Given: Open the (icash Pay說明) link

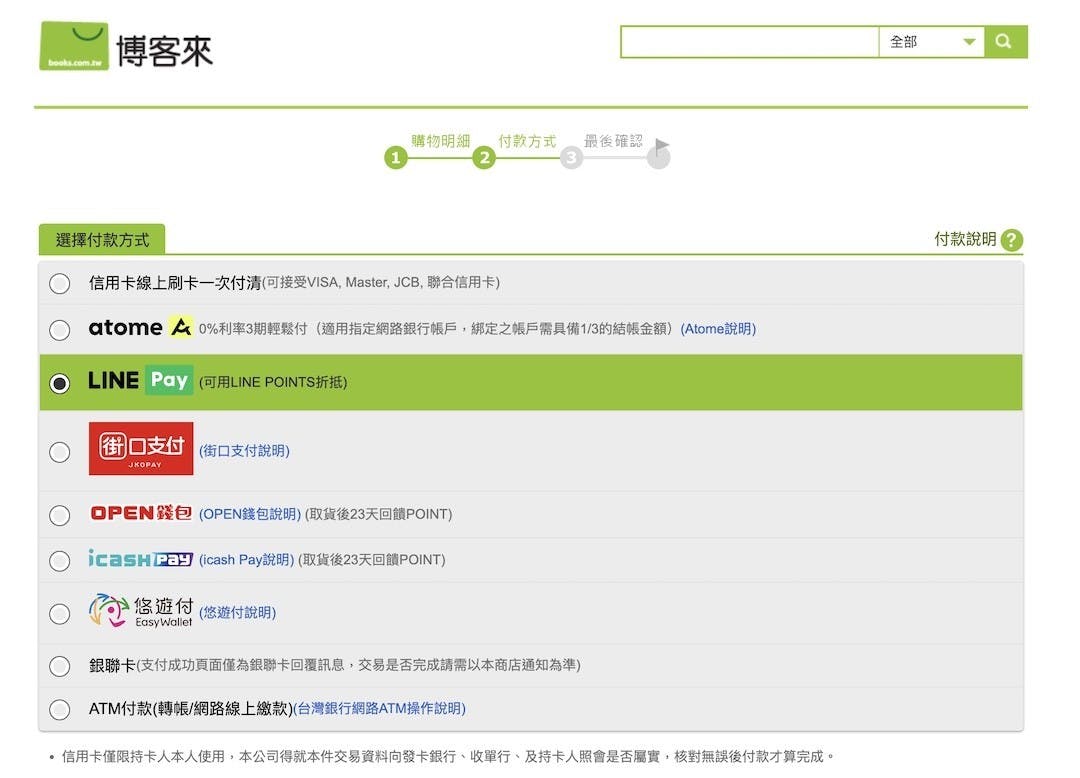Looking at the screenshot, I should point(247,560).
